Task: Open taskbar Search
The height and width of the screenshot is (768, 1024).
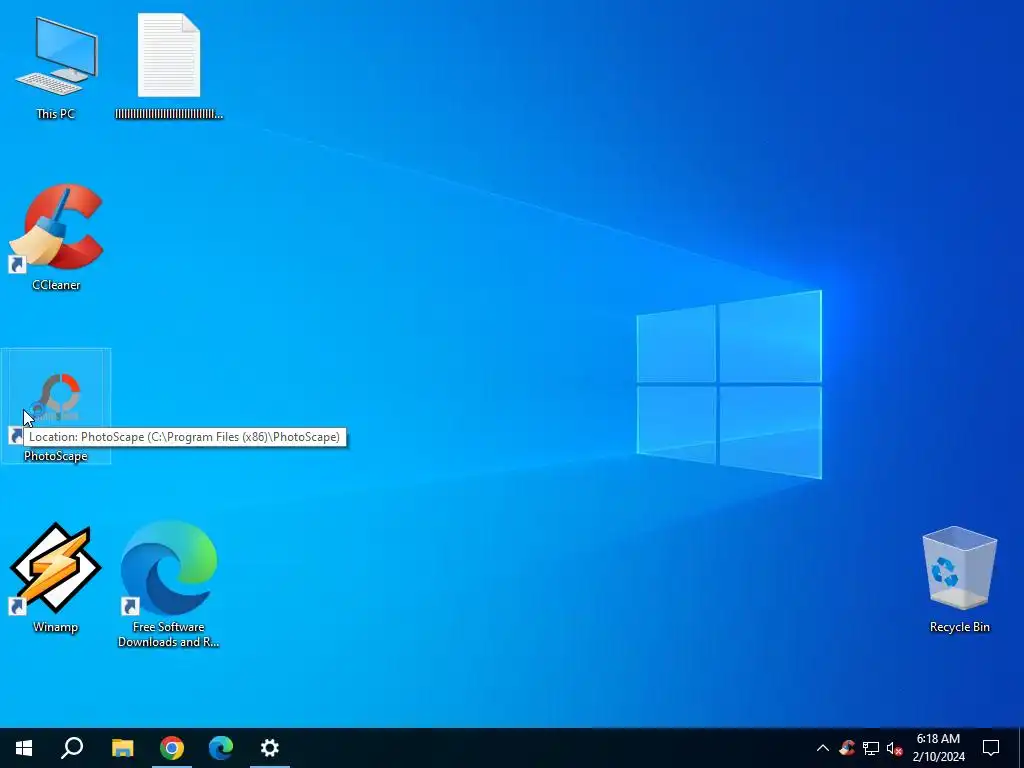Action: coord(72,748)
